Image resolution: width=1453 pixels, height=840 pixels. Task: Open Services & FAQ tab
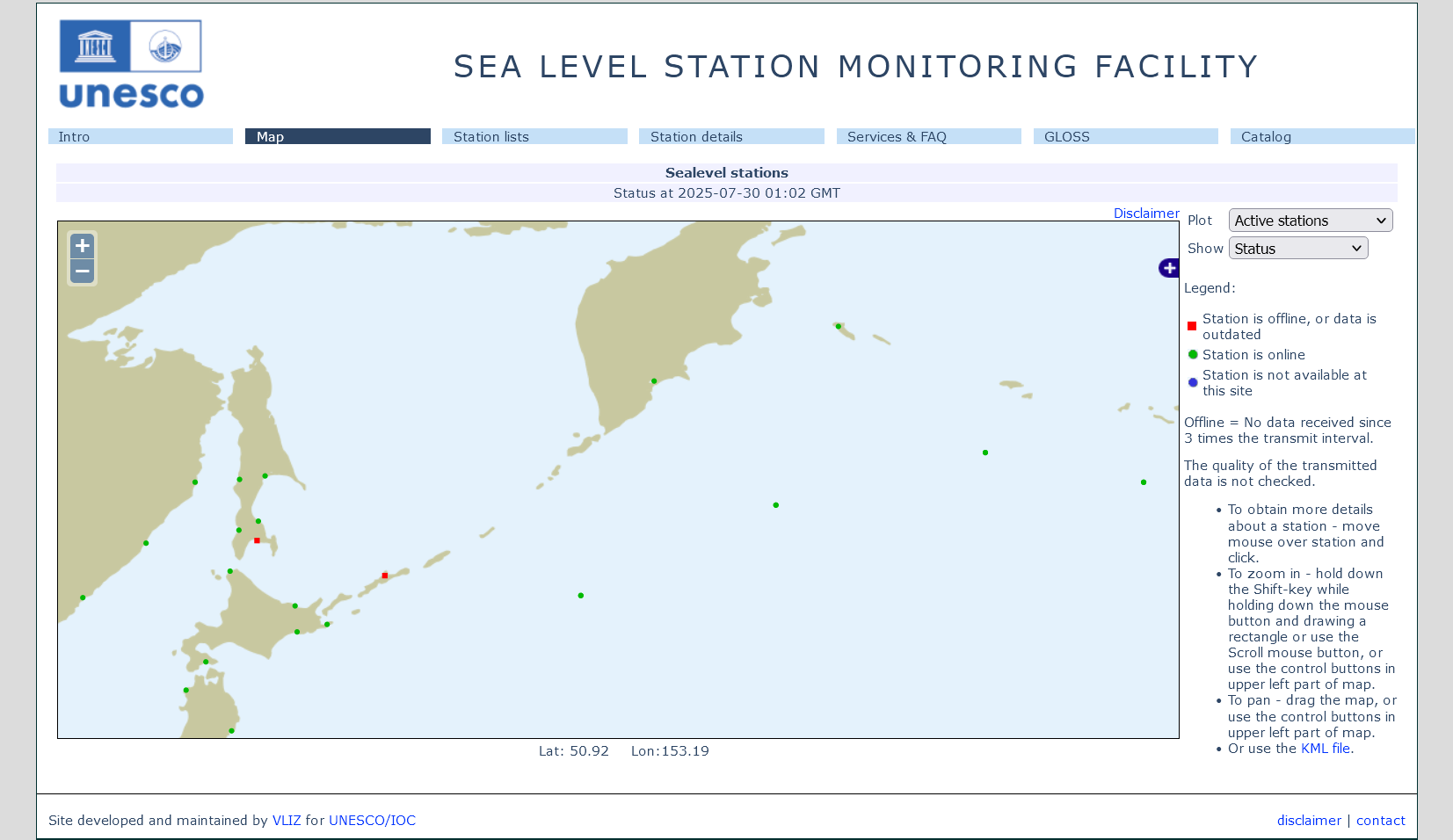(x=928, y=136)
